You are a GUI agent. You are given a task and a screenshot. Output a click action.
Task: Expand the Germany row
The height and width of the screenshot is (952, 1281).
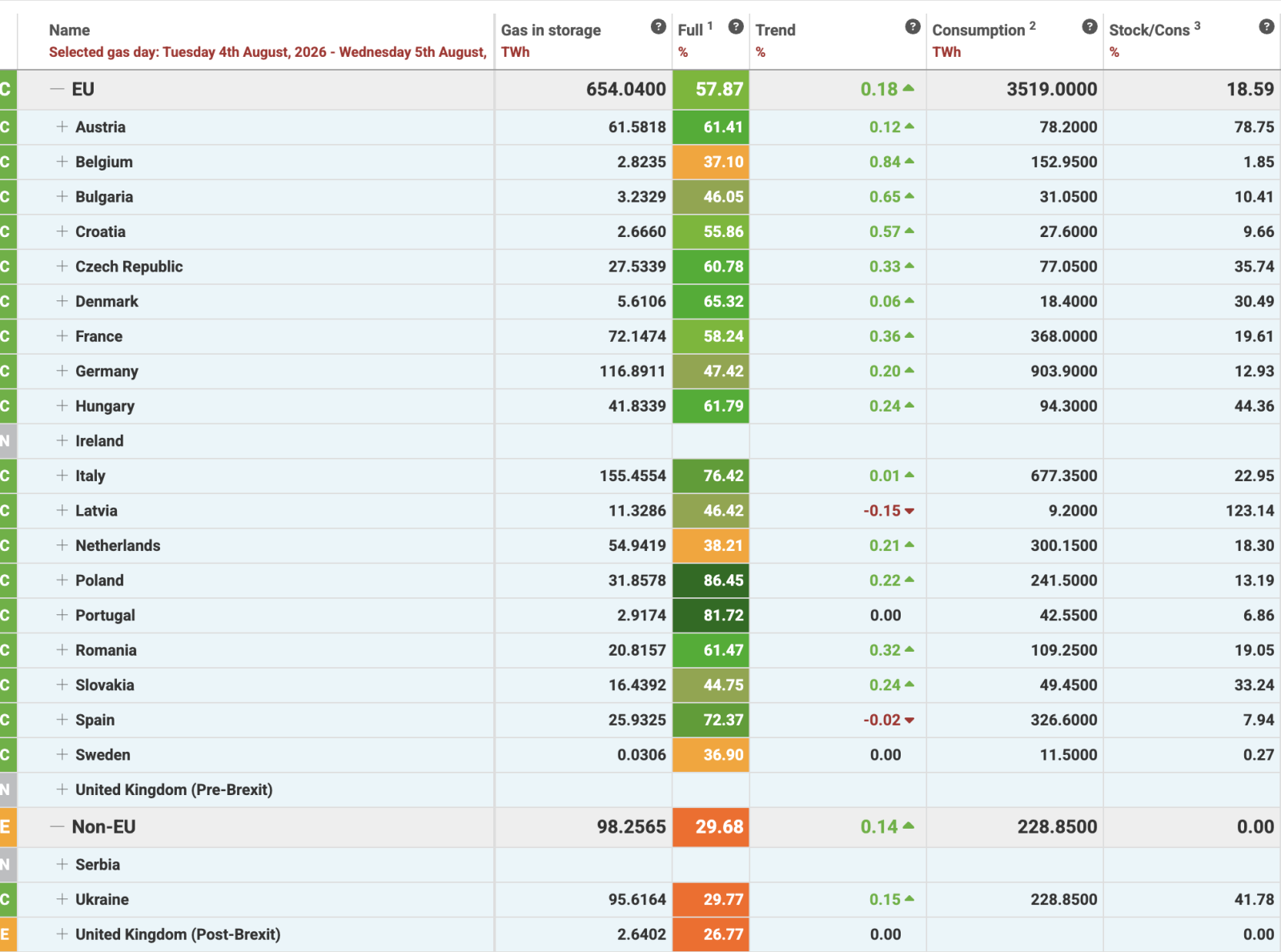coord(62,371)
